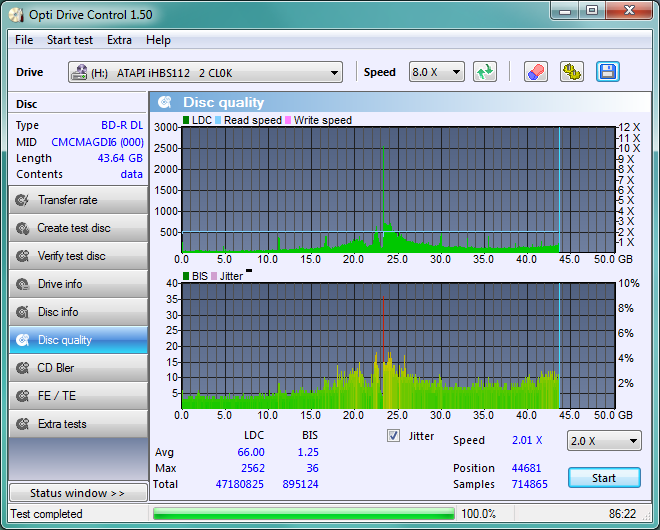Viewport: 660px width, 530px height.
Task: Click the CD Bler sidebar icon
Action: point(22,368)
